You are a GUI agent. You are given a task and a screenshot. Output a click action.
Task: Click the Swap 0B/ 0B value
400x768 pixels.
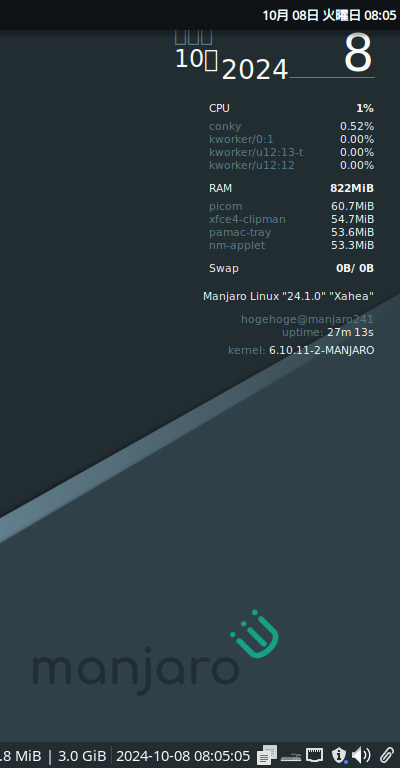tap(354, 268)
